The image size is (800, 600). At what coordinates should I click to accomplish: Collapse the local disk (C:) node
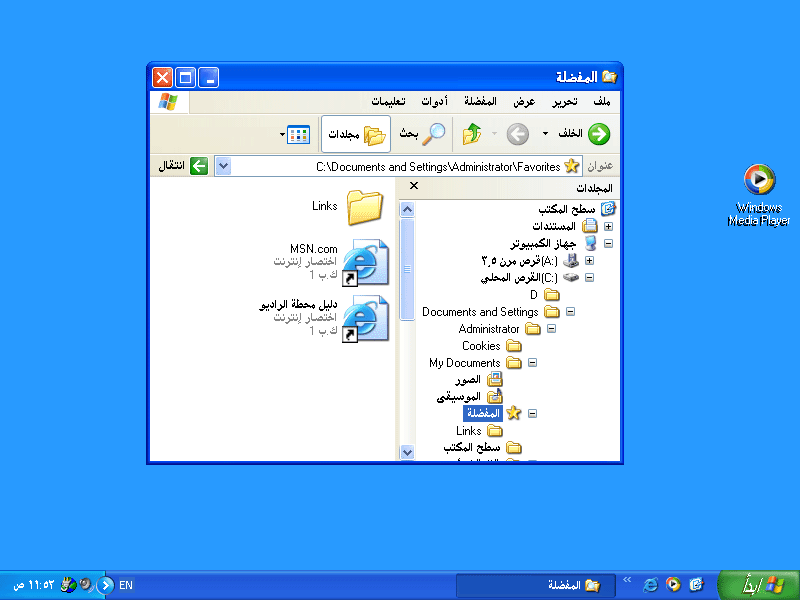[590, 278]
